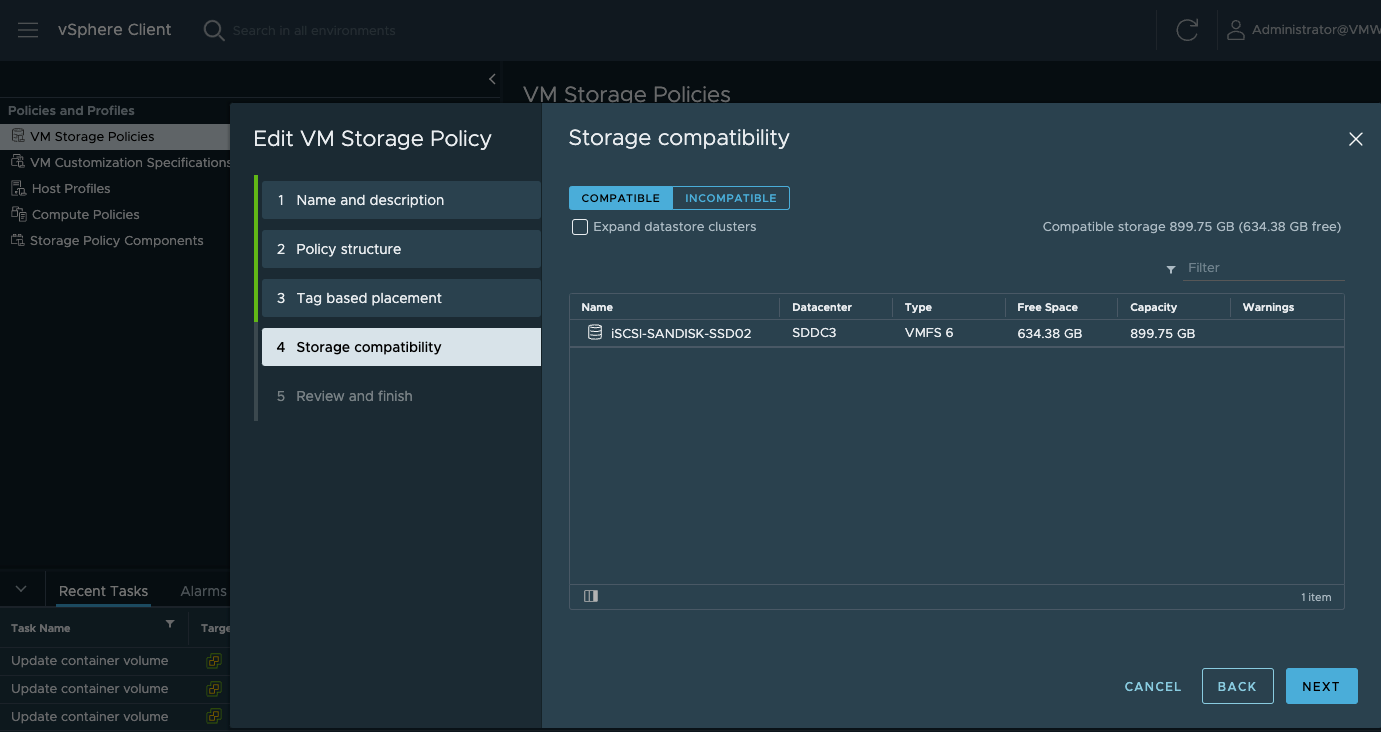Click the filter funnel icon
1381x732 pixels.
coord(1171,270)
